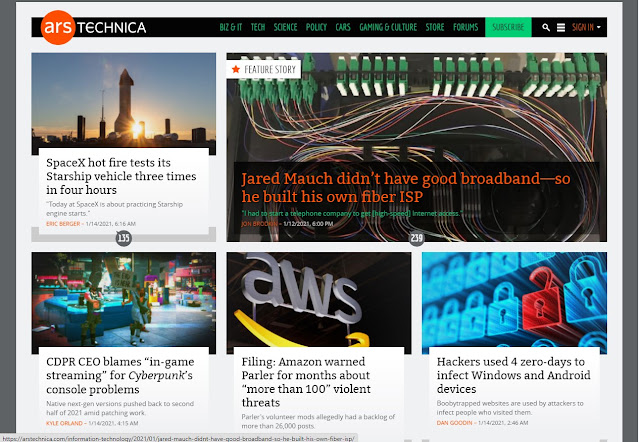Open the Cars section

343,27
